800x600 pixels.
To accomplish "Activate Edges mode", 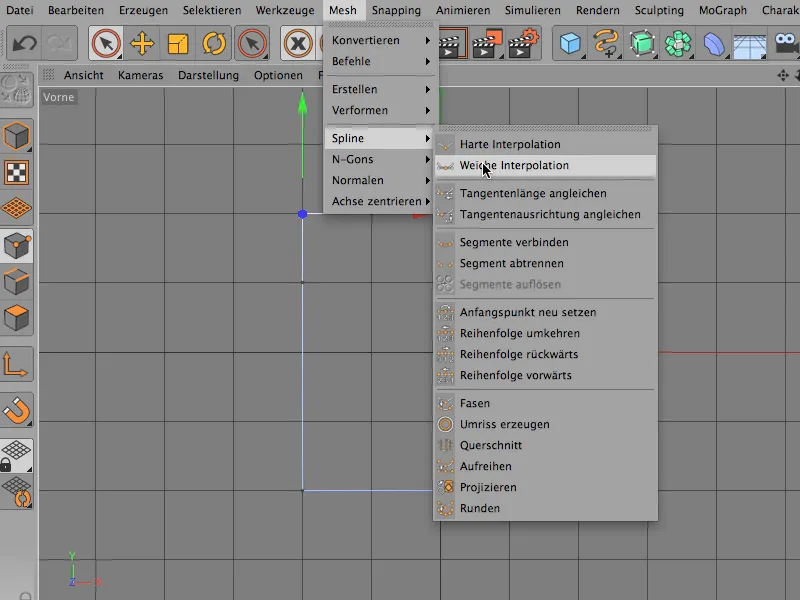I will 17,282.
